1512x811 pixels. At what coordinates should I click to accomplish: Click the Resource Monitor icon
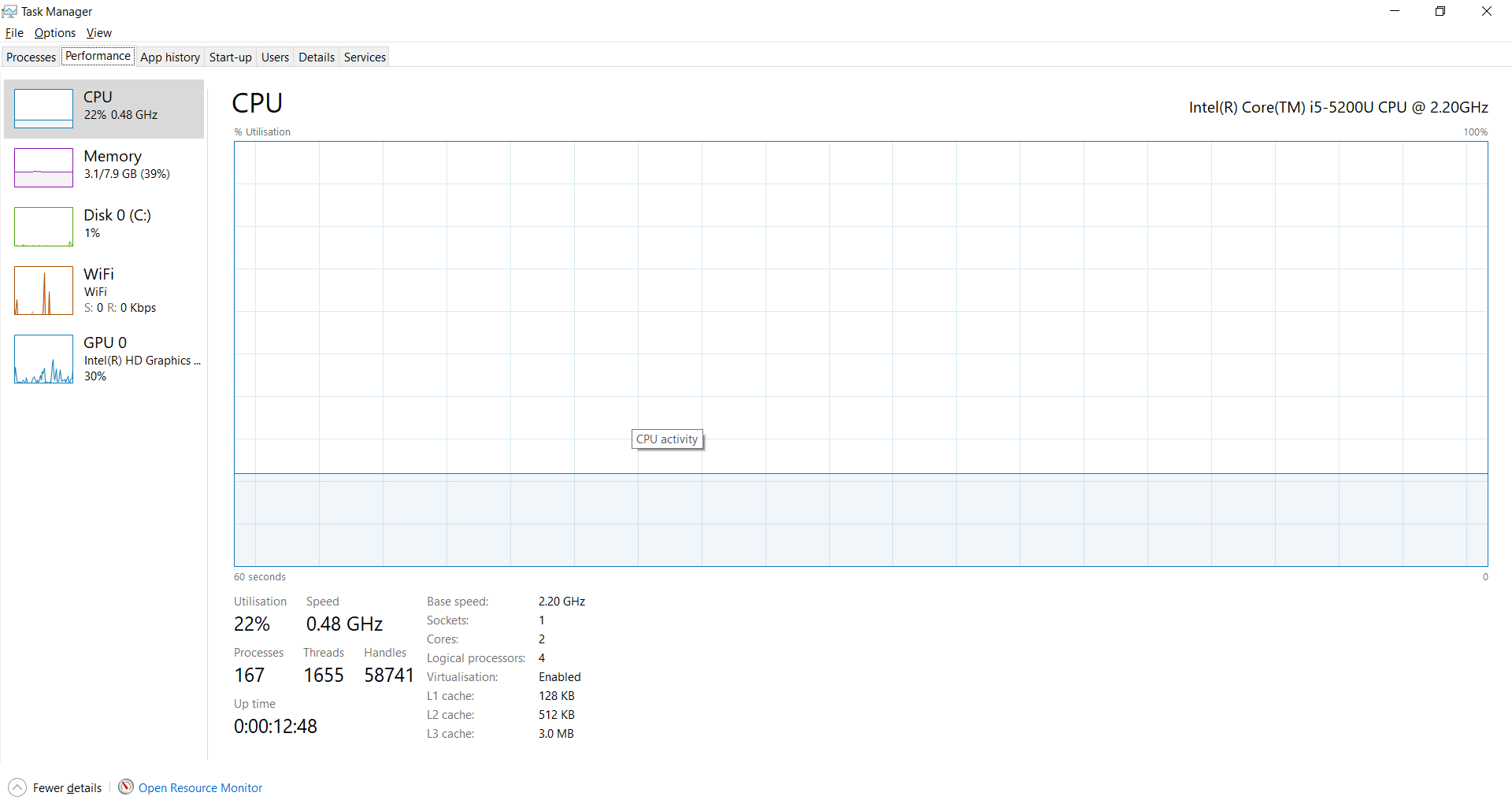126,787
